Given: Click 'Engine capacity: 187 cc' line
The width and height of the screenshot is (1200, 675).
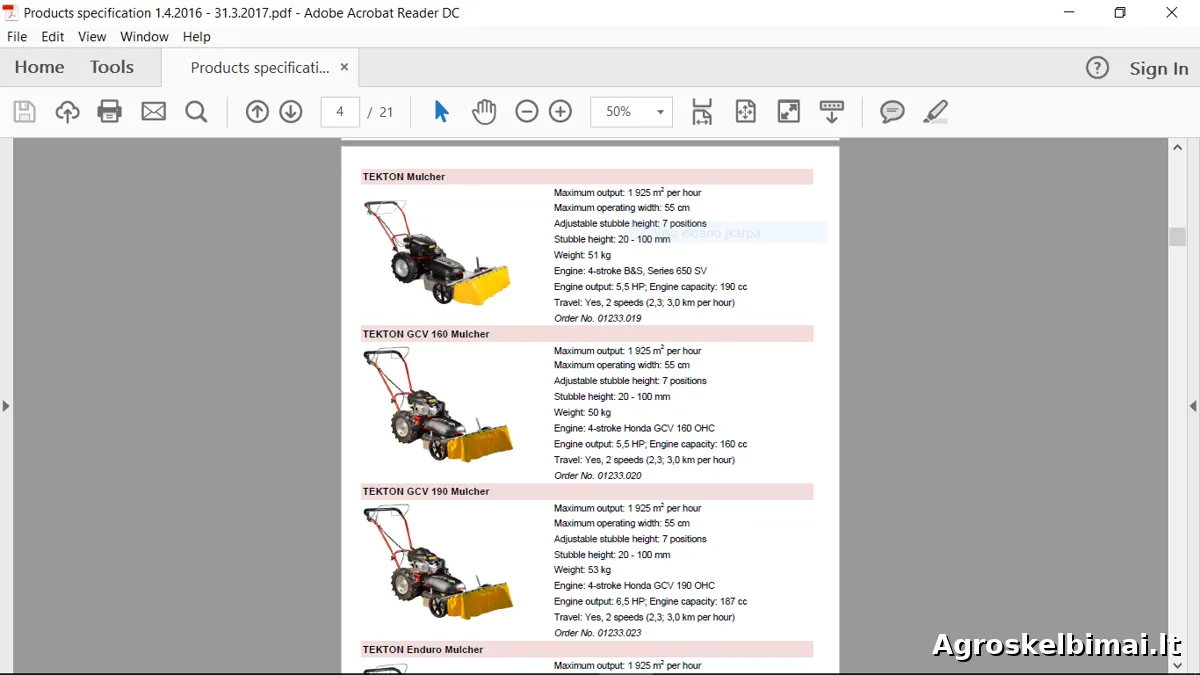Looking at the screenshot, I should [x=698, y=602].
